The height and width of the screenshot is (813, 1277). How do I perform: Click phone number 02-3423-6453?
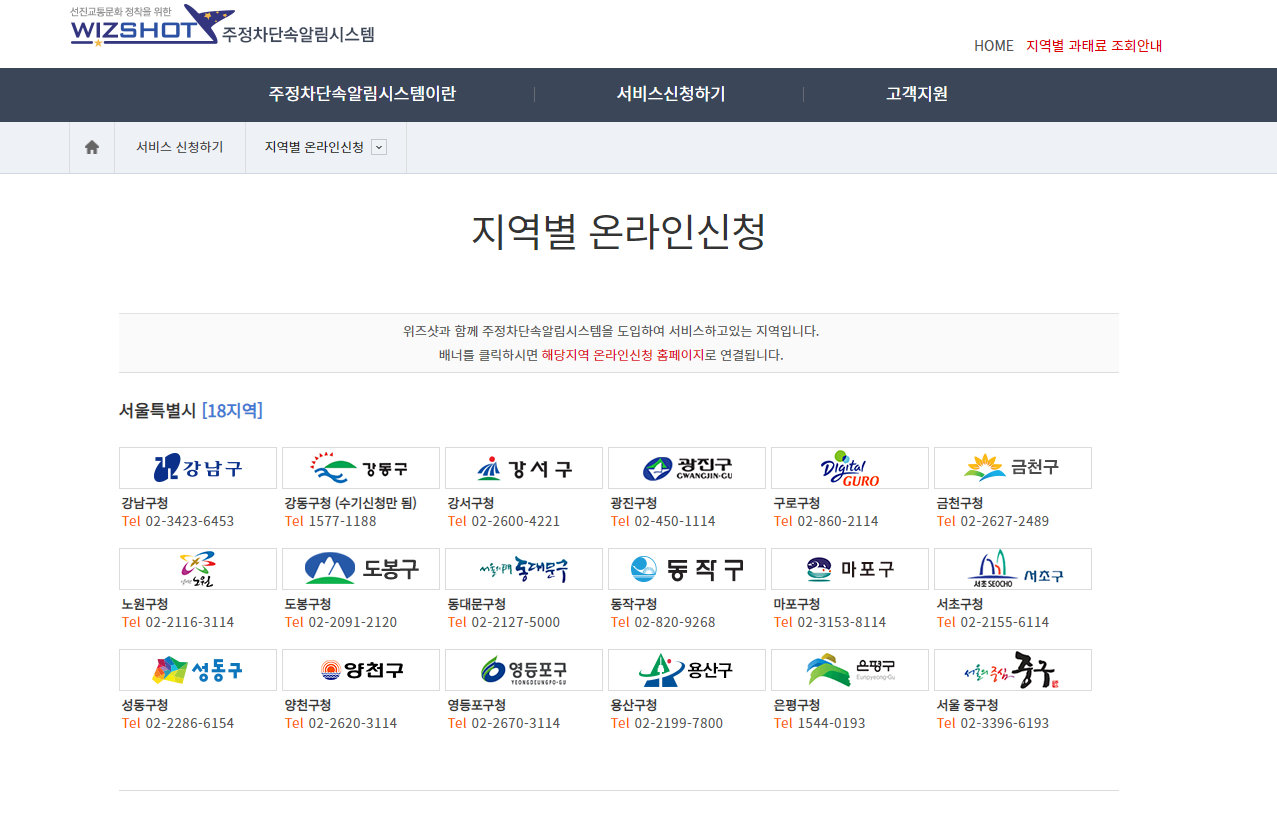[190, 521]
